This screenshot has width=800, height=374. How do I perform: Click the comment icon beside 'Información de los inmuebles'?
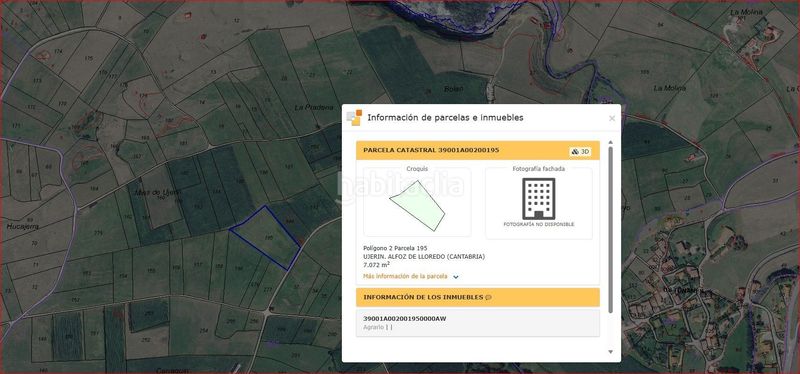488,297
